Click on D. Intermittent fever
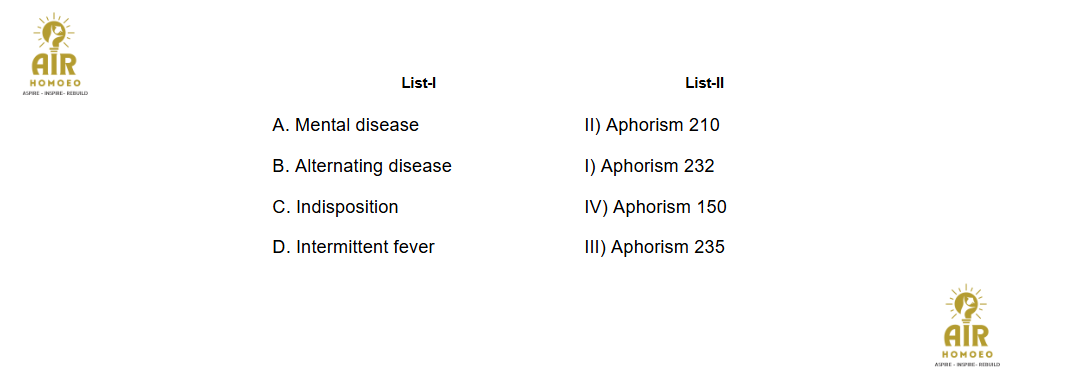This screenshot has width=1066, height=378. click(x=353, y=247)
